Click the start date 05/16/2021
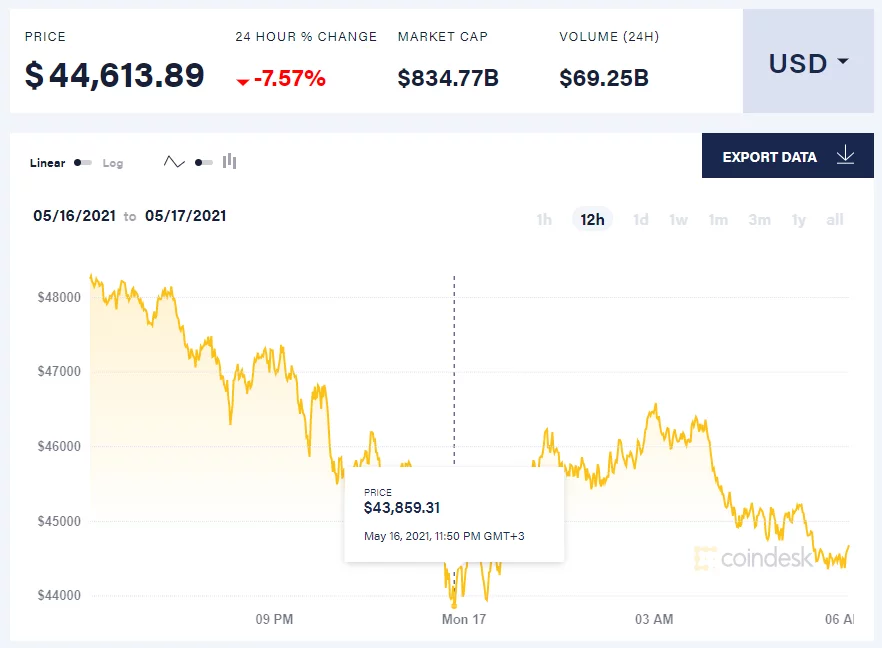882x648 pixels. pos(74,216)
